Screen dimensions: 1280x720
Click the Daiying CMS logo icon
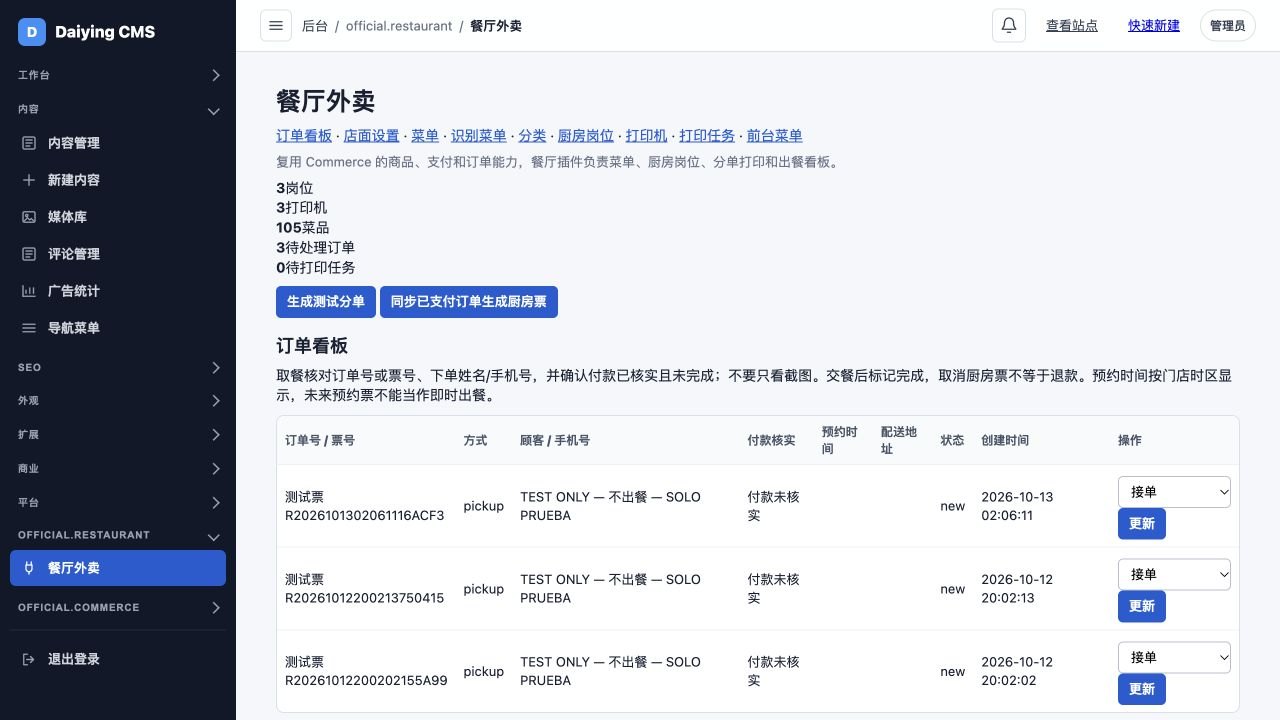click(x=32, y=32)
